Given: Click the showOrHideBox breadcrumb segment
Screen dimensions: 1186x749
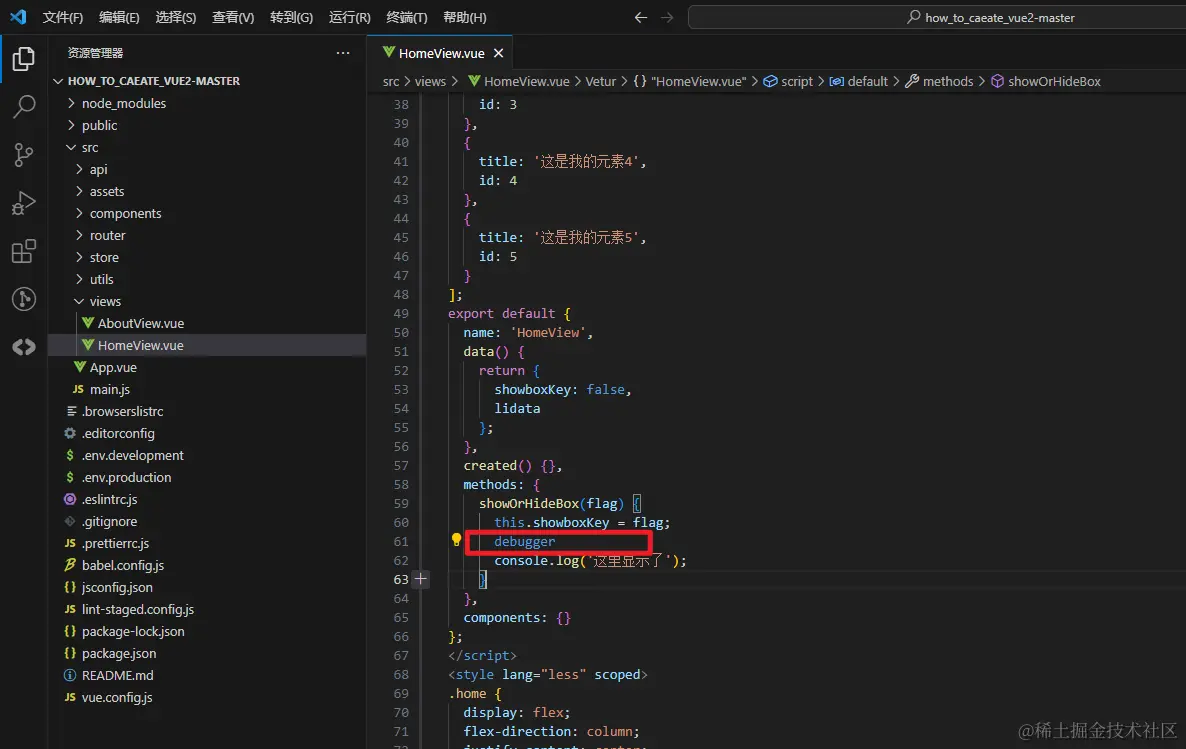Looking at the screenshot, I should (x=1046, y=81).
